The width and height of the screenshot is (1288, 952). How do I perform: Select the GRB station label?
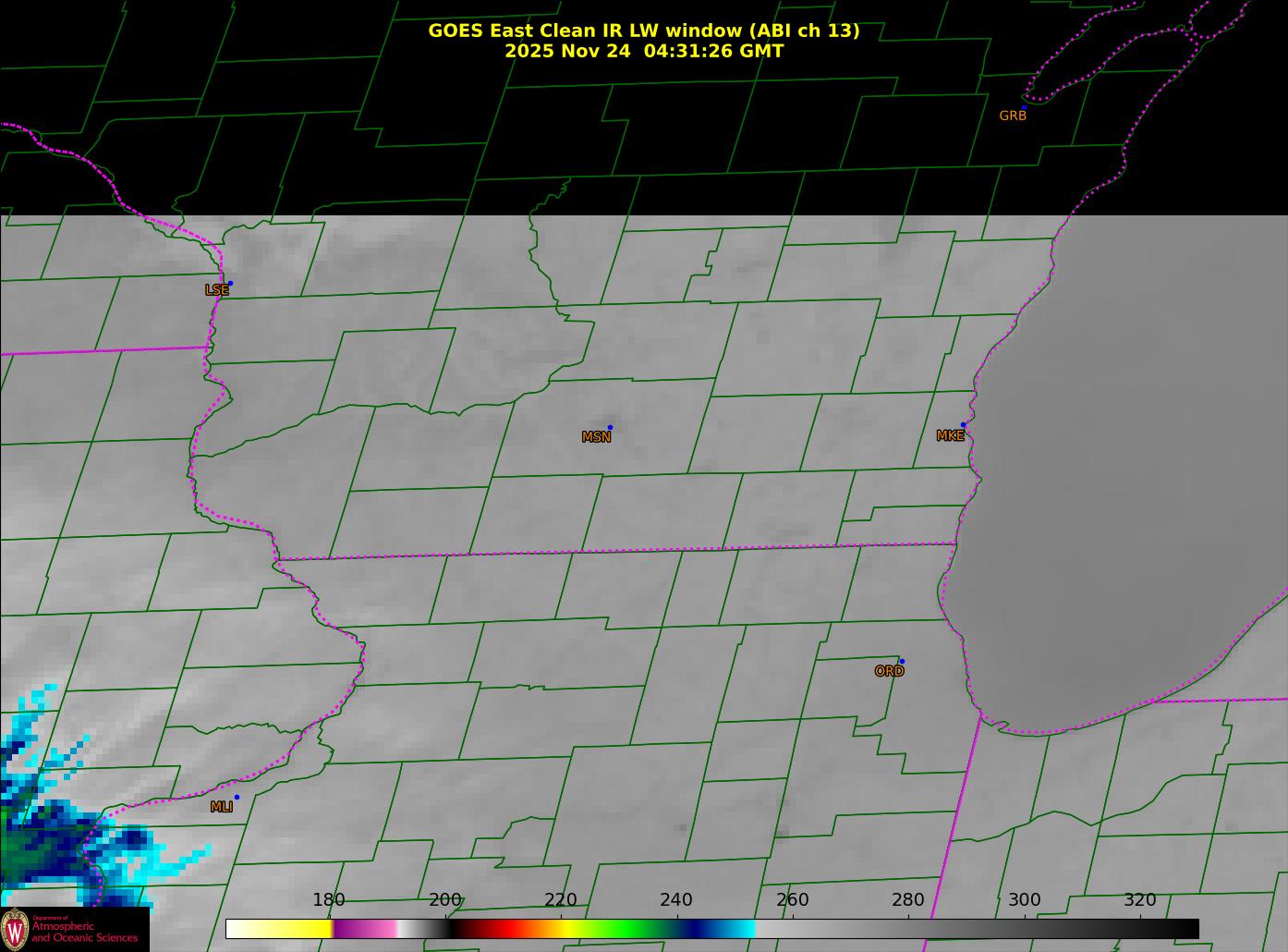coord(1013,116)
